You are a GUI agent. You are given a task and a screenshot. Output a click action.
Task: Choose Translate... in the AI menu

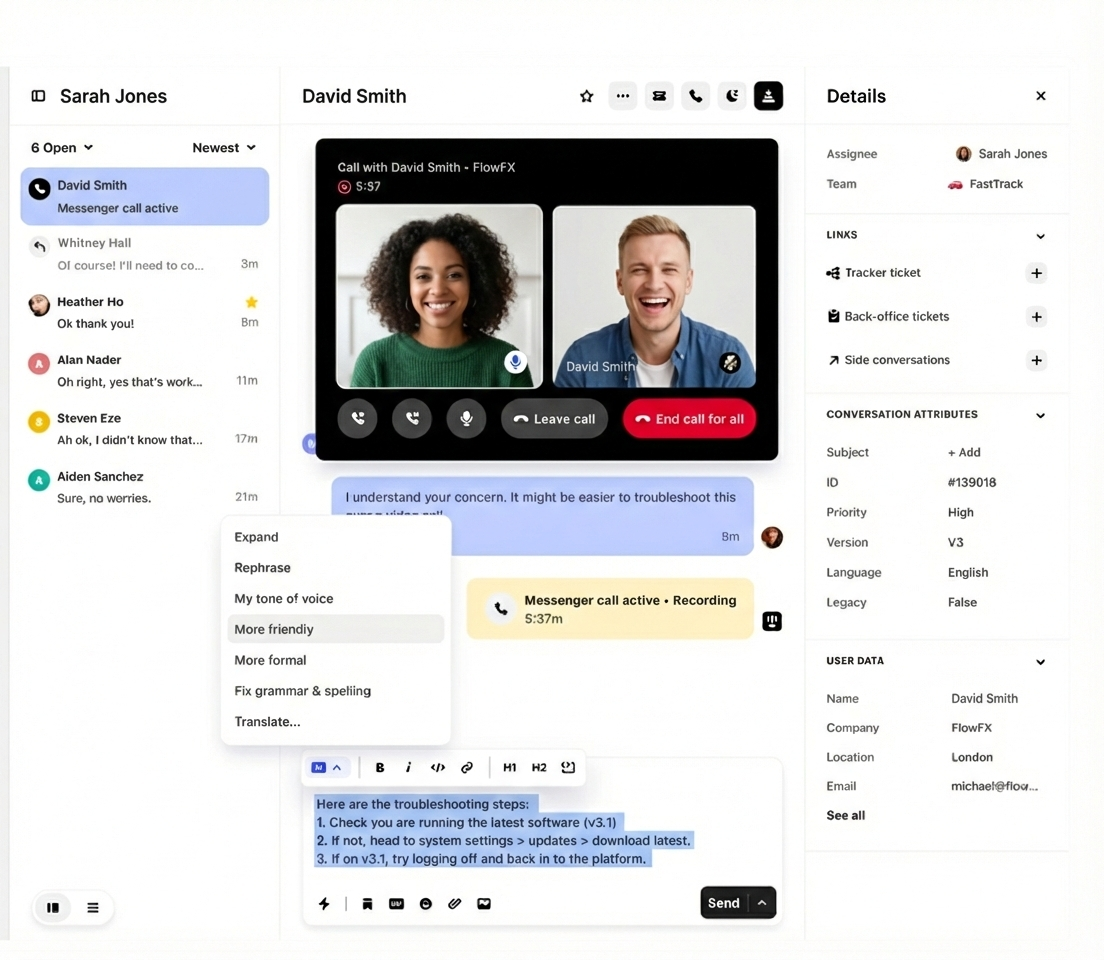pyautogui.click(x=267, y=722)
